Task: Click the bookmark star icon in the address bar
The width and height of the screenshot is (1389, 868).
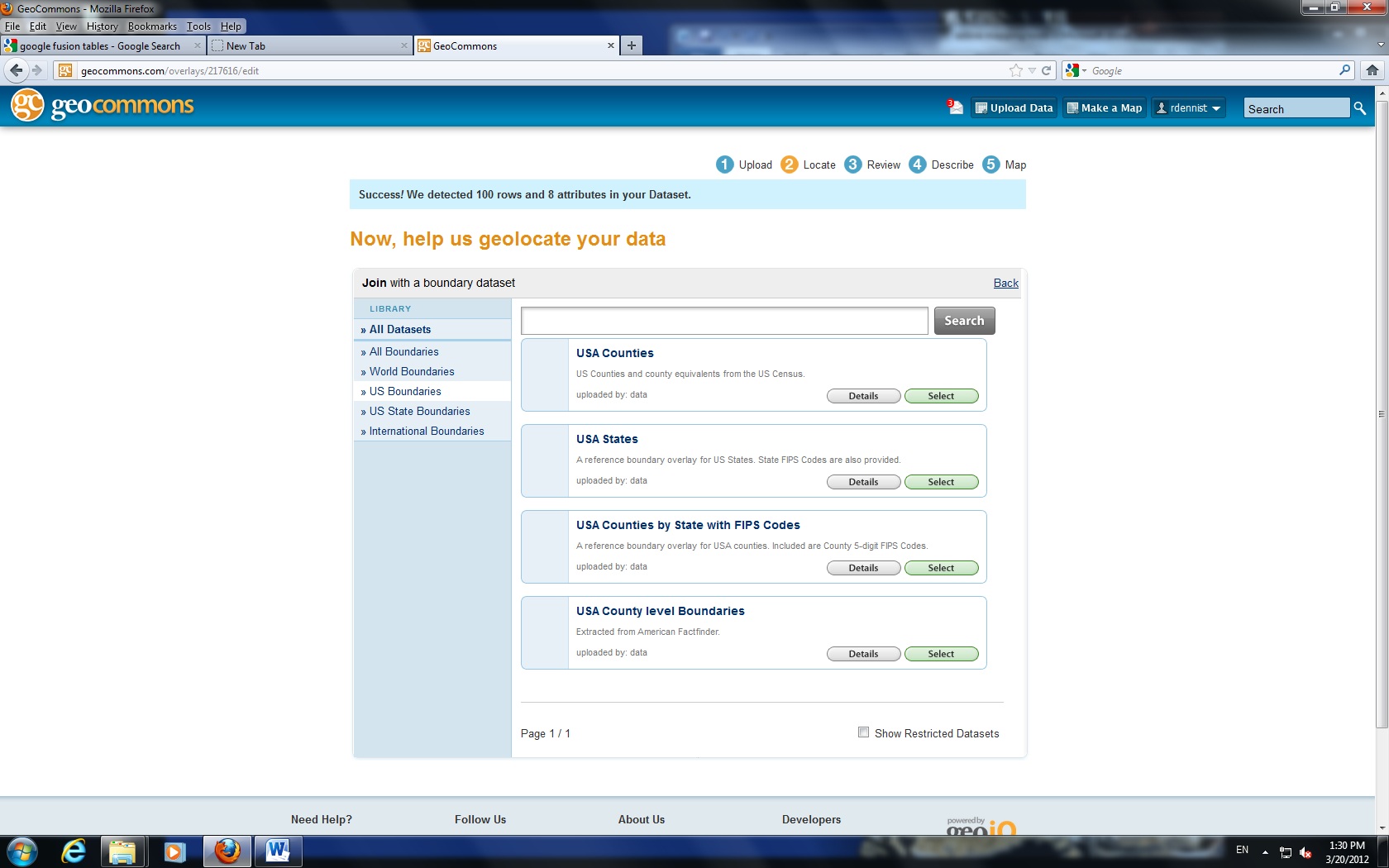Action: 1015,70
